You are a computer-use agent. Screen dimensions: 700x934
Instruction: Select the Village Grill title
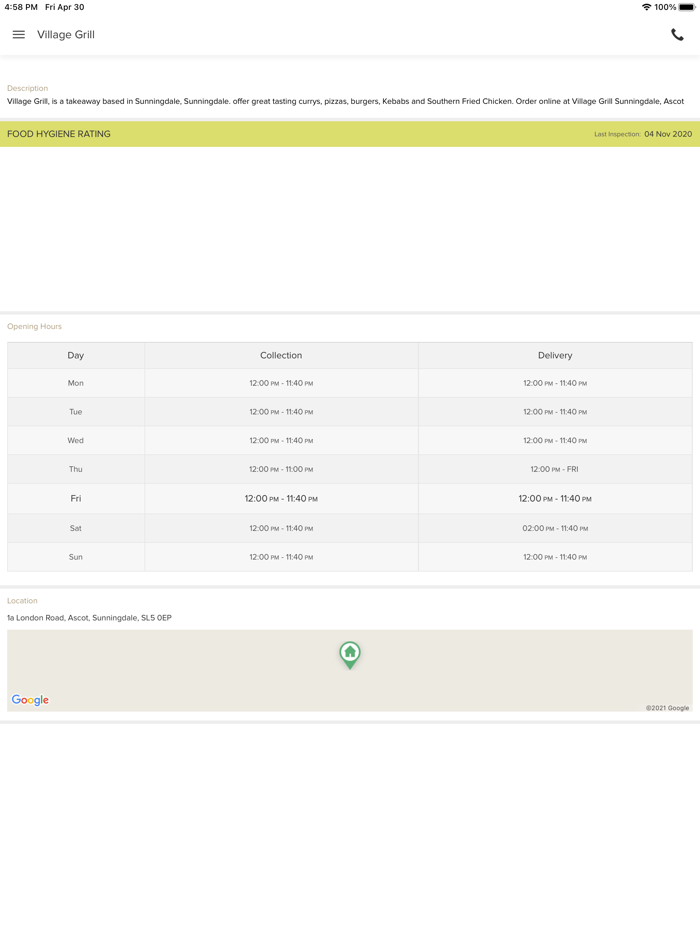point(66,35)
